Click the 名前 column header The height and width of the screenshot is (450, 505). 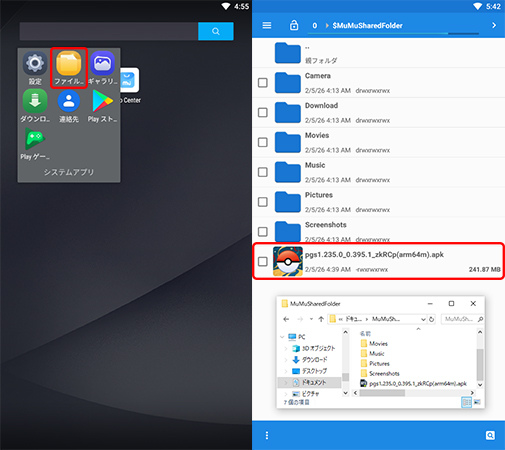pos(365,333)
